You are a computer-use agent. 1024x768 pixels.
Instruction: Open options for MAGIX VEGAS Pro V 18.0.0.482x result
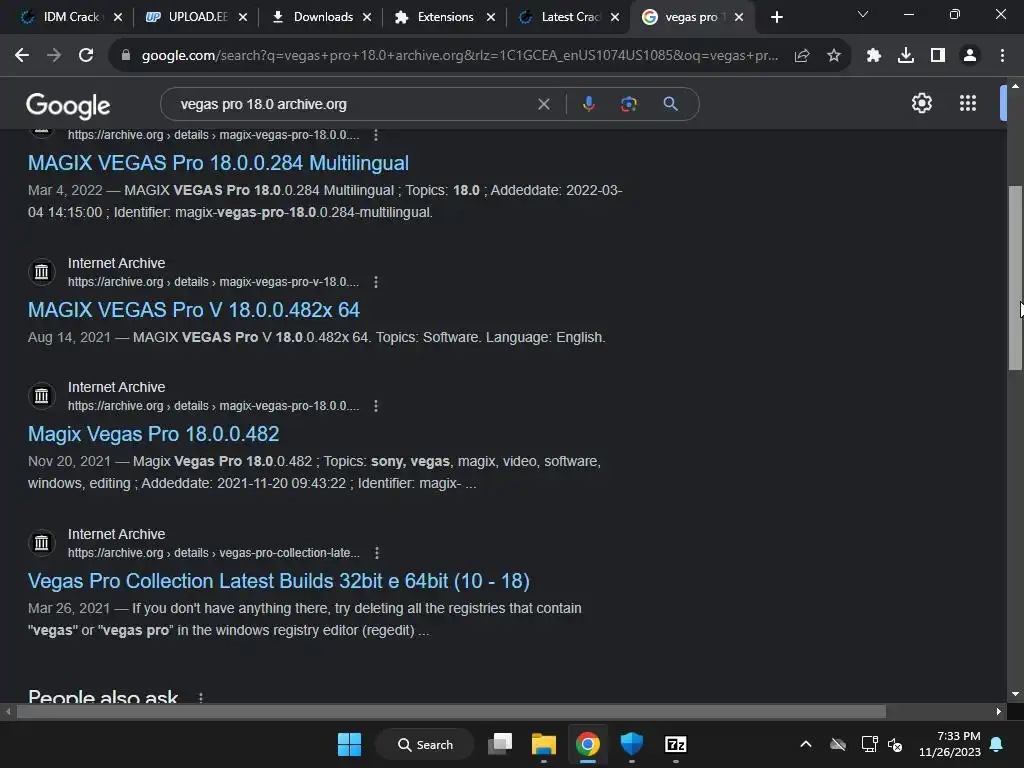(376, 282)
